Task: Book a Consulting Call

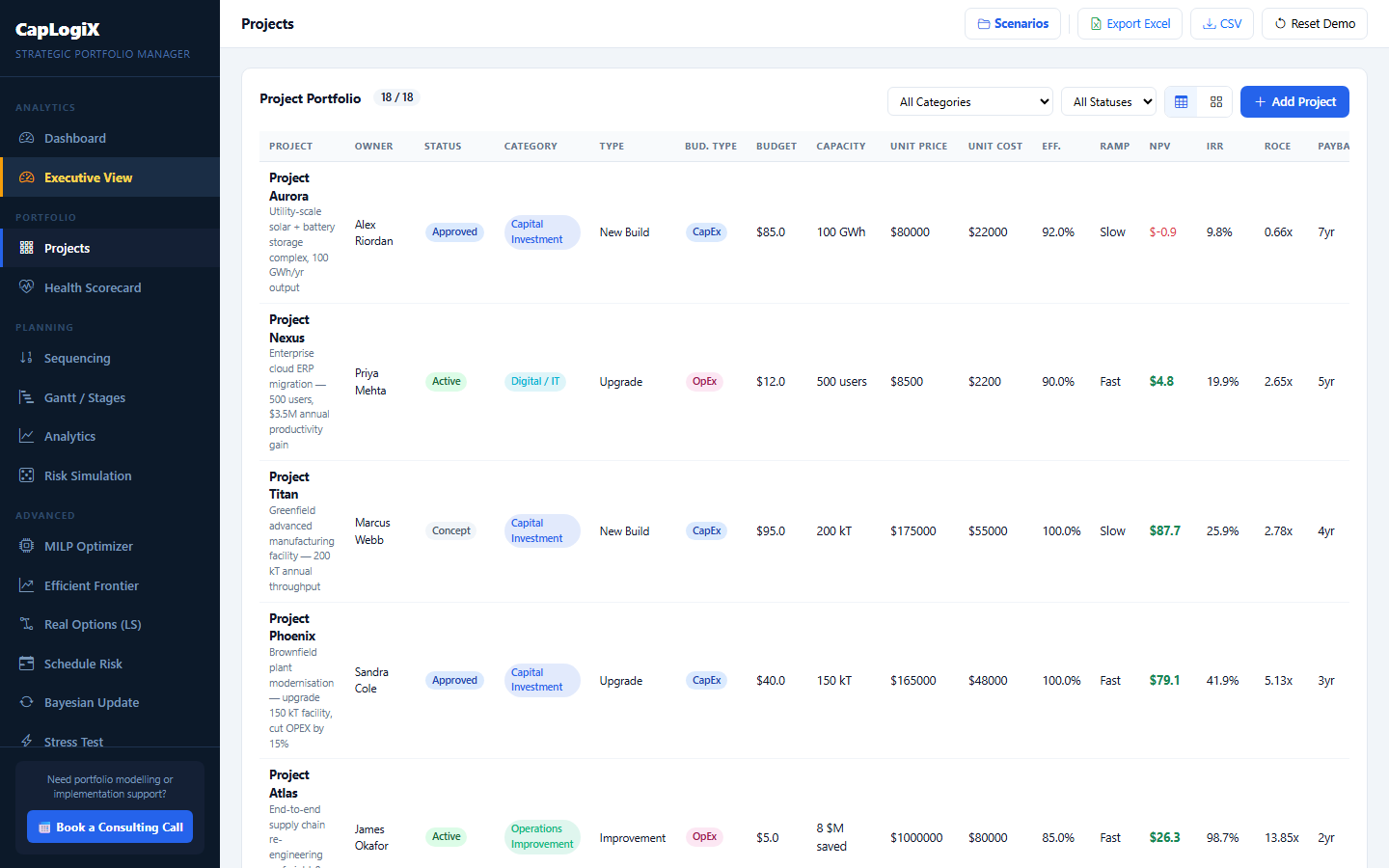Action: click(x=110, y=827)
